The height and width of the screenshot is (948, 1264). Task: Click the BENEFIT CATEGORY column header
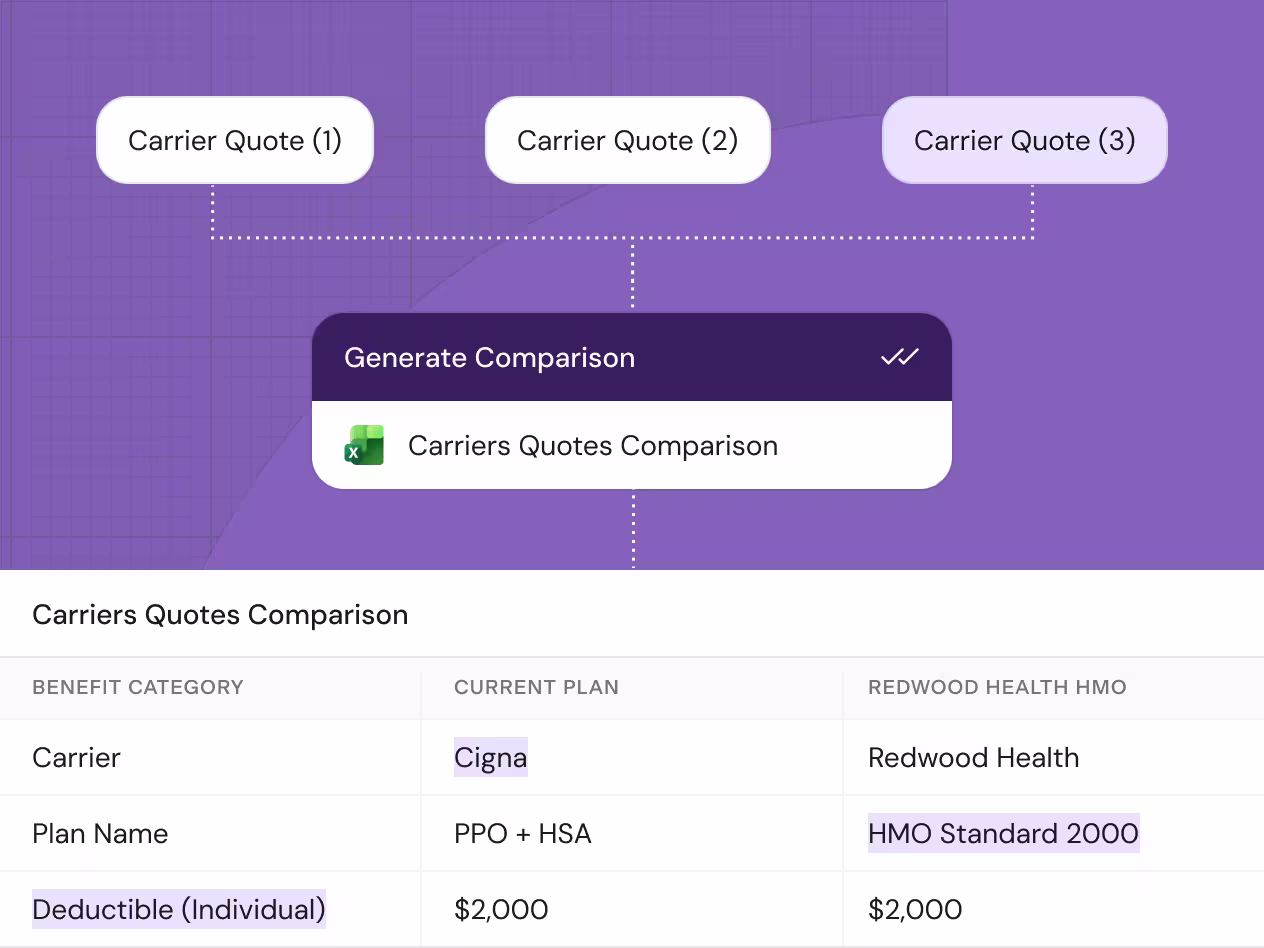138,687
